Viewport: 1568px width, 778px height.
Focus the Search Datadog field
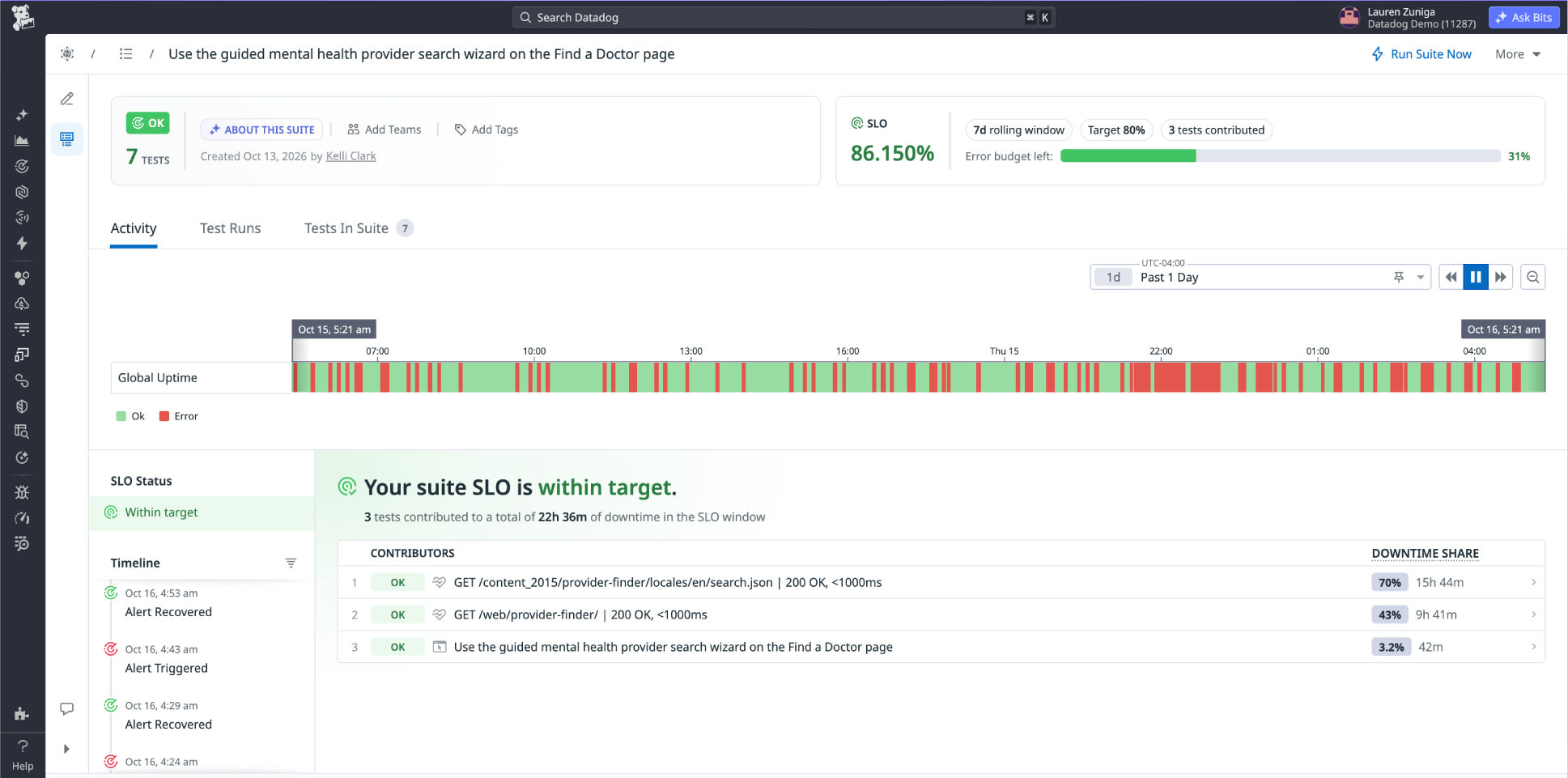783,17
